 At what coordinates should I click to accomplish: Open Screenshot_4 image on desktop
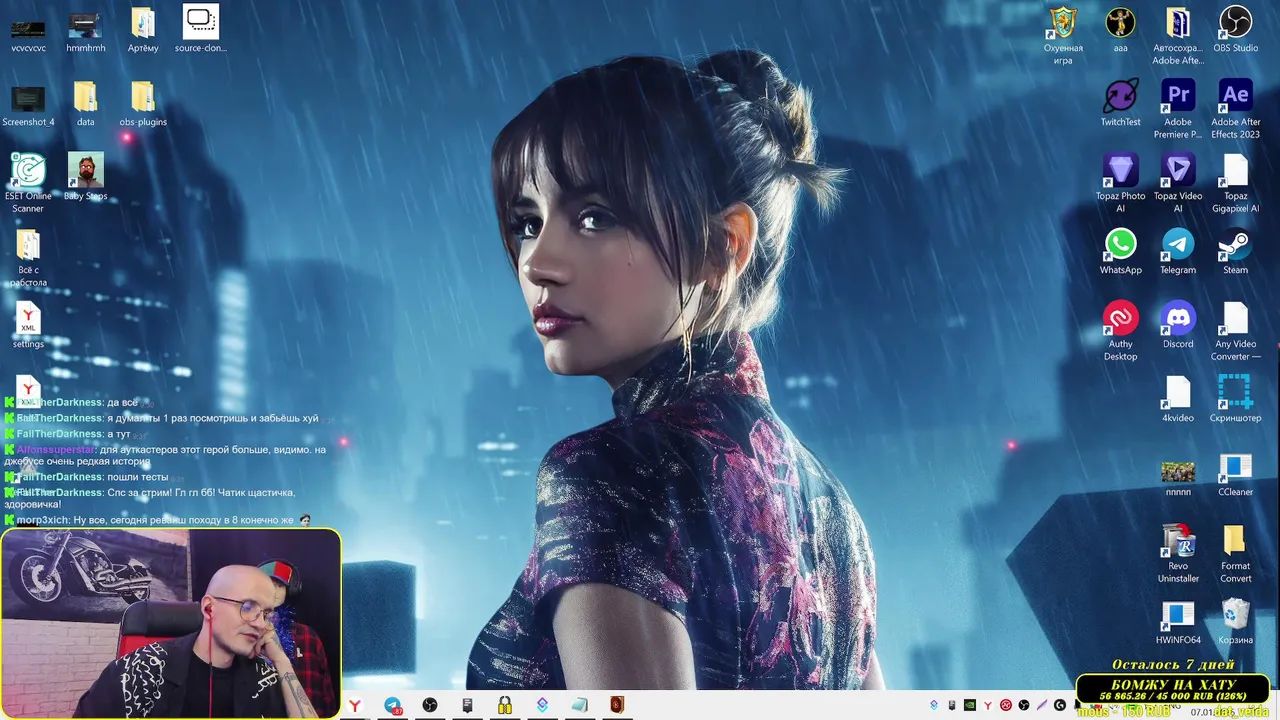tap(28, 105)
